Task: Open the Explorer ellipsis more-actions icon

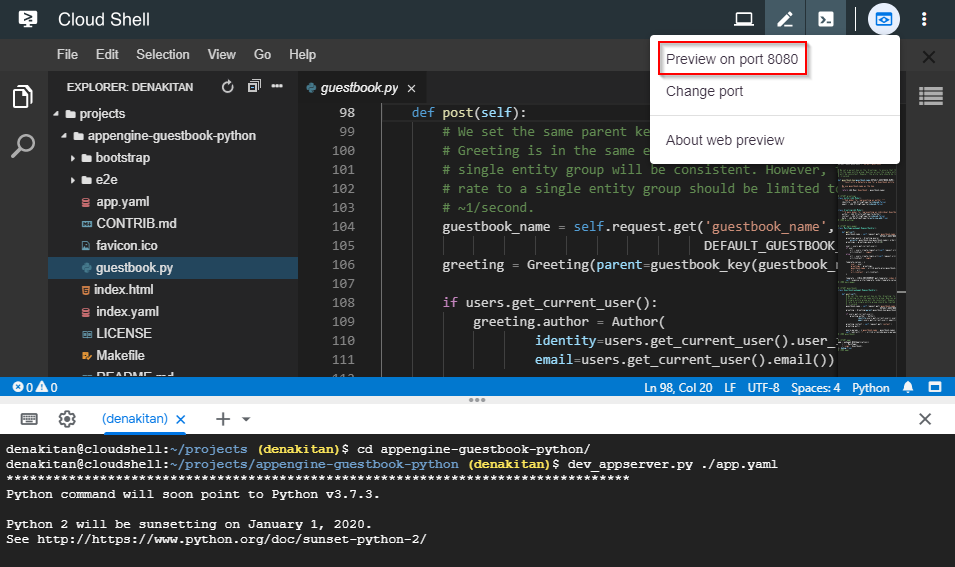Action: coord(277,86)
